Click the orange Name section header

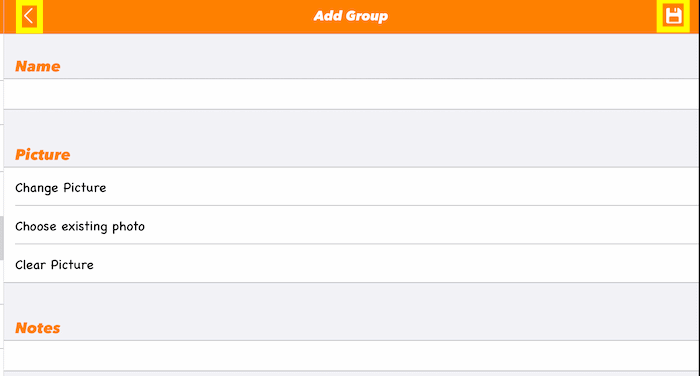[x=38, y=66]
